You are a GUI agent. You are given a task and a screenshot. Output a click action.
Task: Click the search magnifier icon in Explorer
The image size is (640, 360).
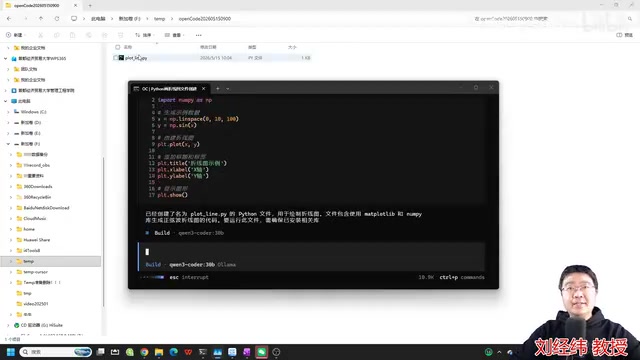click(x=630, y=19)
